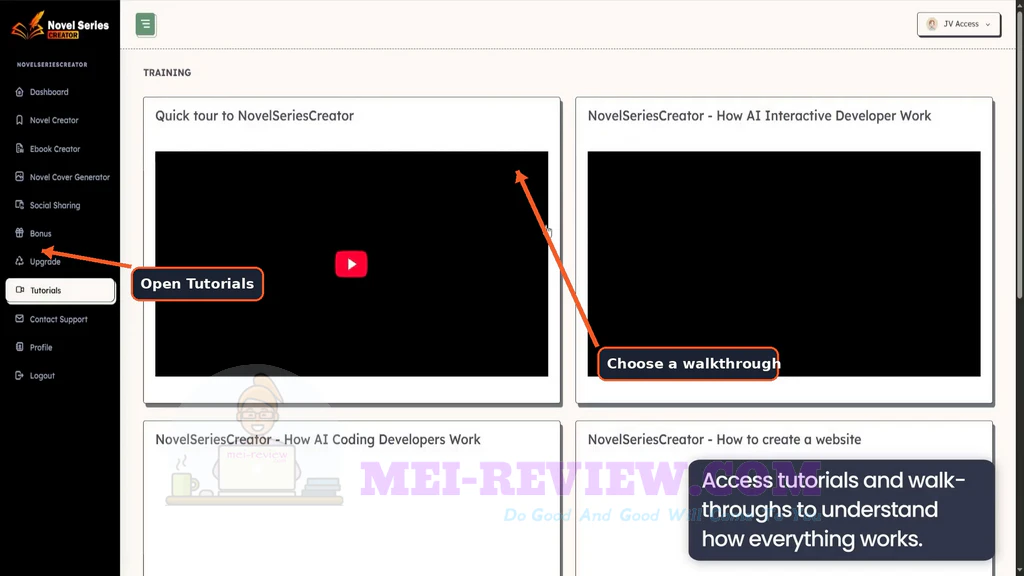The height and width of the screenshot is (576, 1024).
Task: Play the Quick tour video
Action: [351, 264]
